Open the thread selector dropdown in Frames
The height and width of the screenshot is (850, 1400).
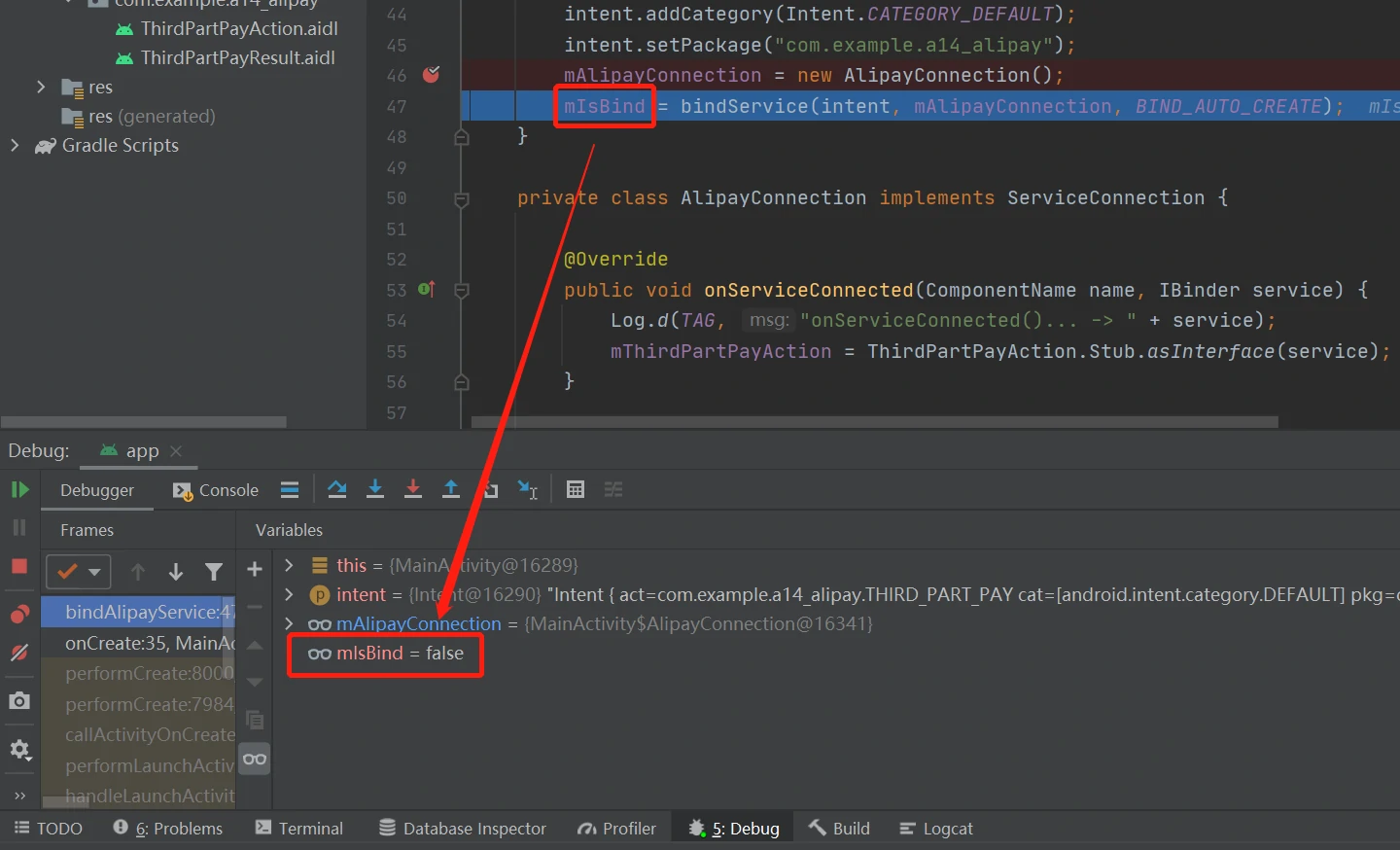tap(79, 572)
